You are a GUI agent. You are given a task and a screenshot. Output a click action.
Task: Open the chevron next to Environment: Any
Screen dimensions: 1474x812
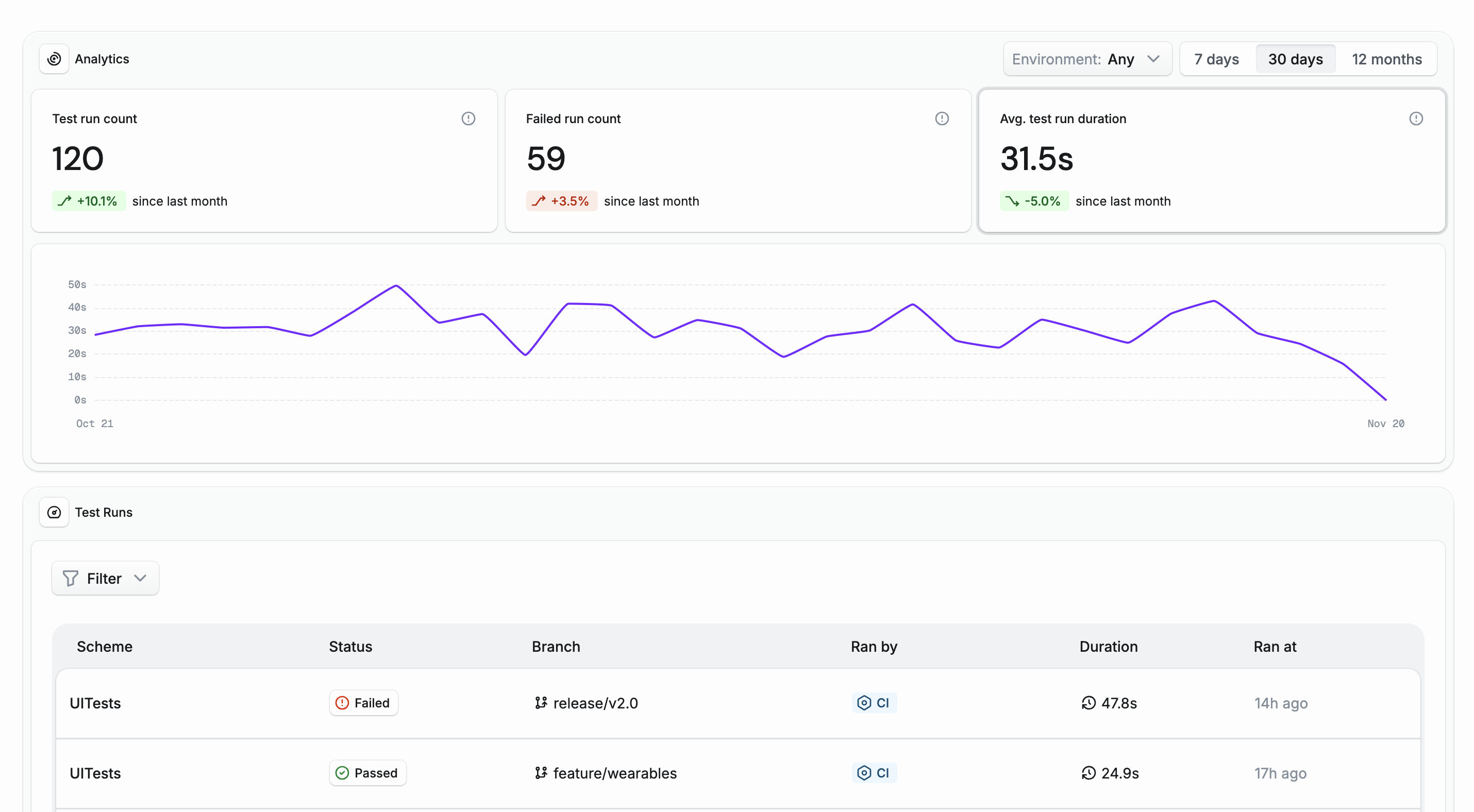click(x=1153, y=58)
